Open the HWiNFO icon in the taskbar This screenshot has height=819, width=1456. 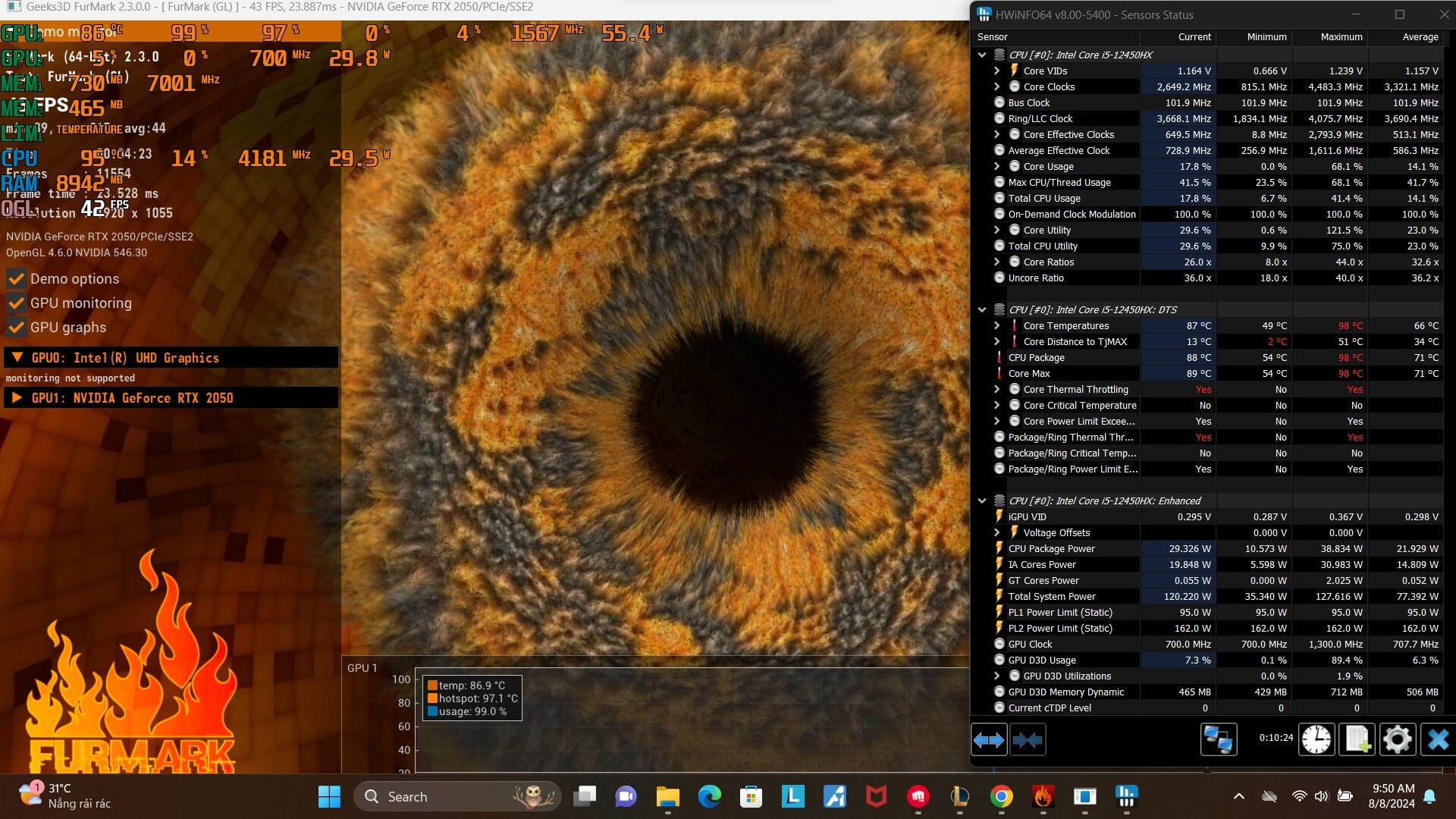[x=1126, y=796]
